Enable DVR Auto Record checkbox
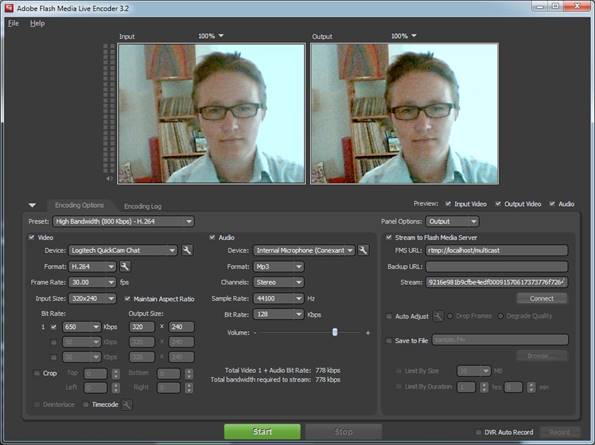Image resolution: width=595 pixels, height=445 pixels. click(478, 432)
